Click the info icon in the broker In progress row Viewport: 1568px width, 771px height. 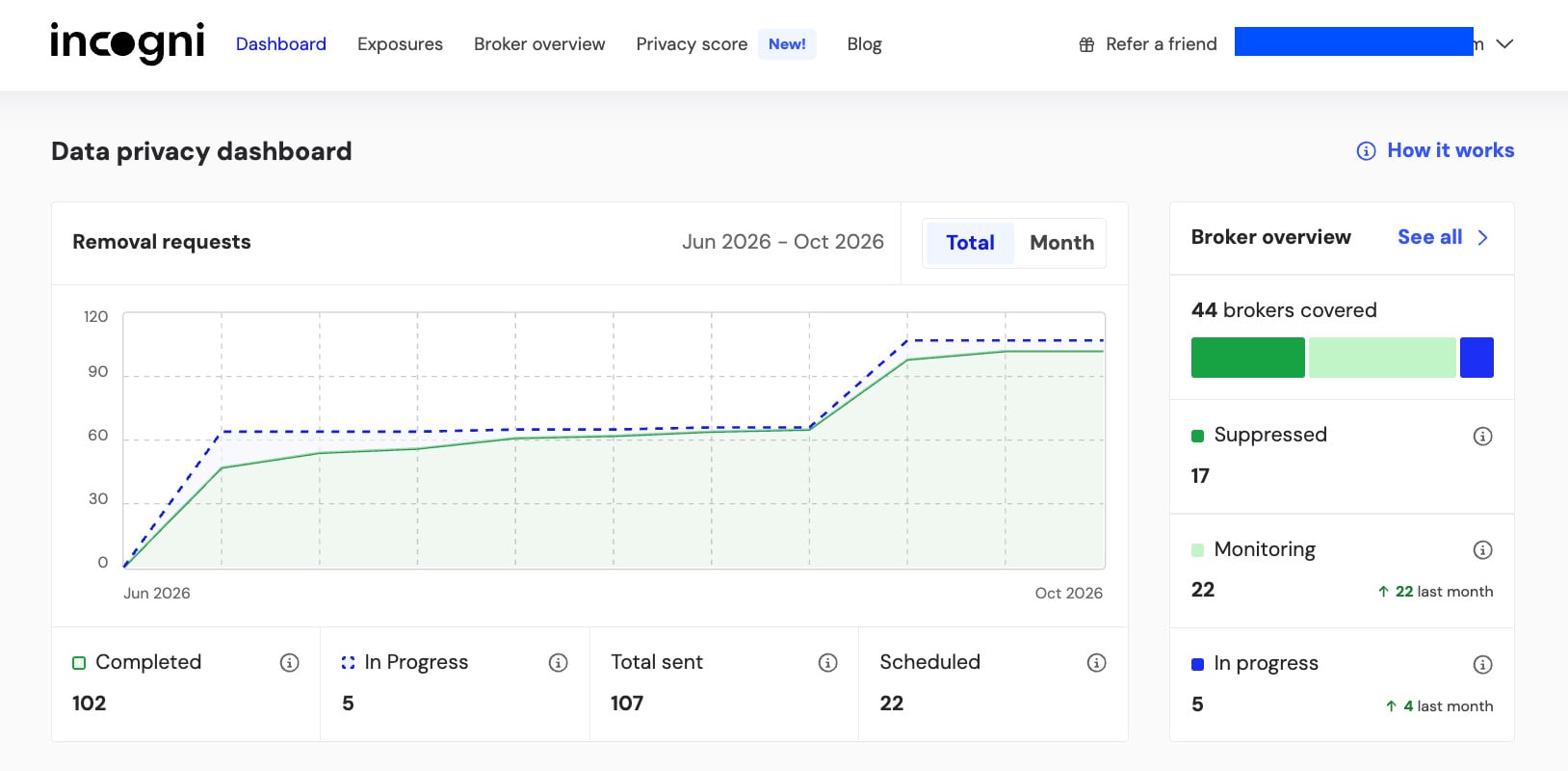pos(1483,664)
